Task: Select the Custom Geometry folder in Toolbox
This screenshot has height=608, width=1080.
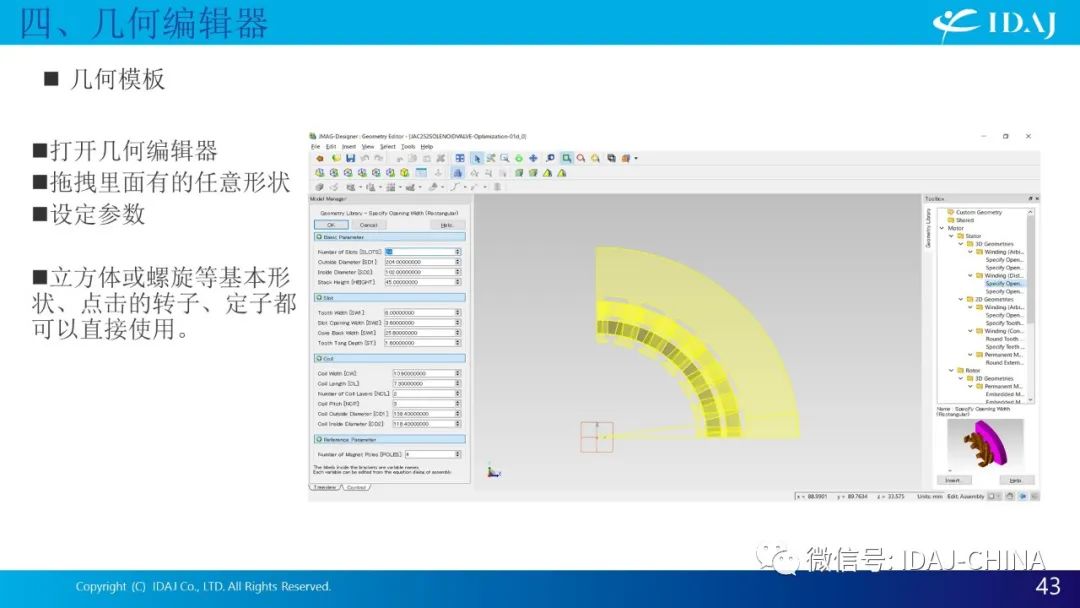Action: pos(974,212)
